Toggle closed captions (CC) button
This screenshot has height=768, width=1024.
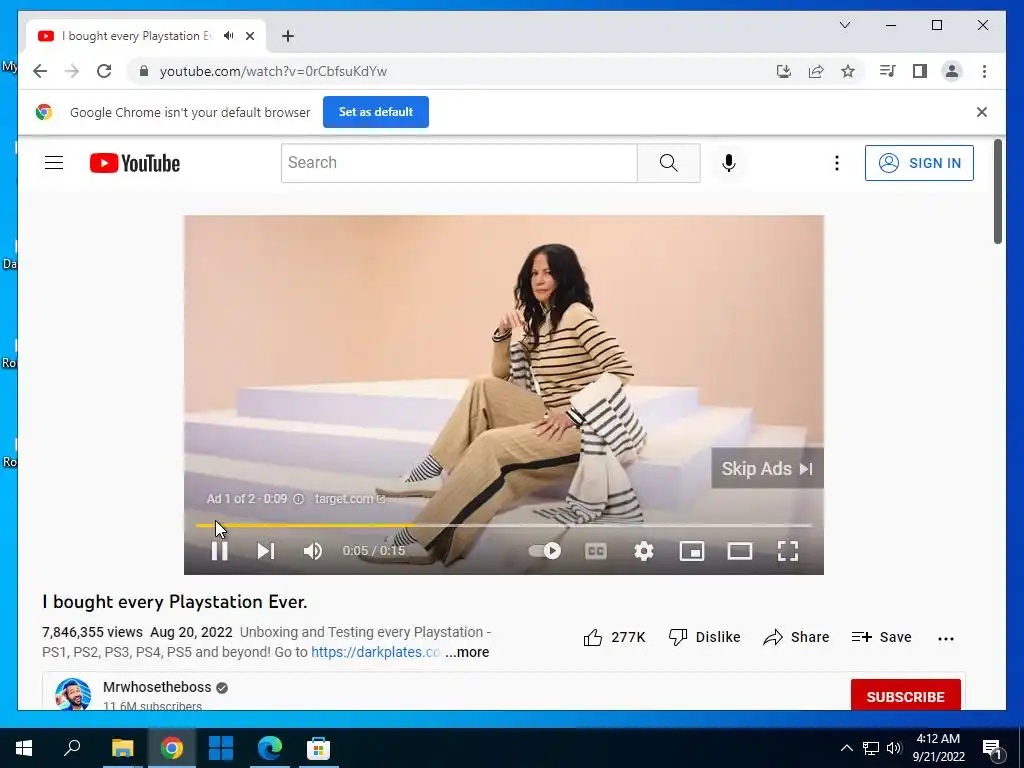[x=596, y=551]
